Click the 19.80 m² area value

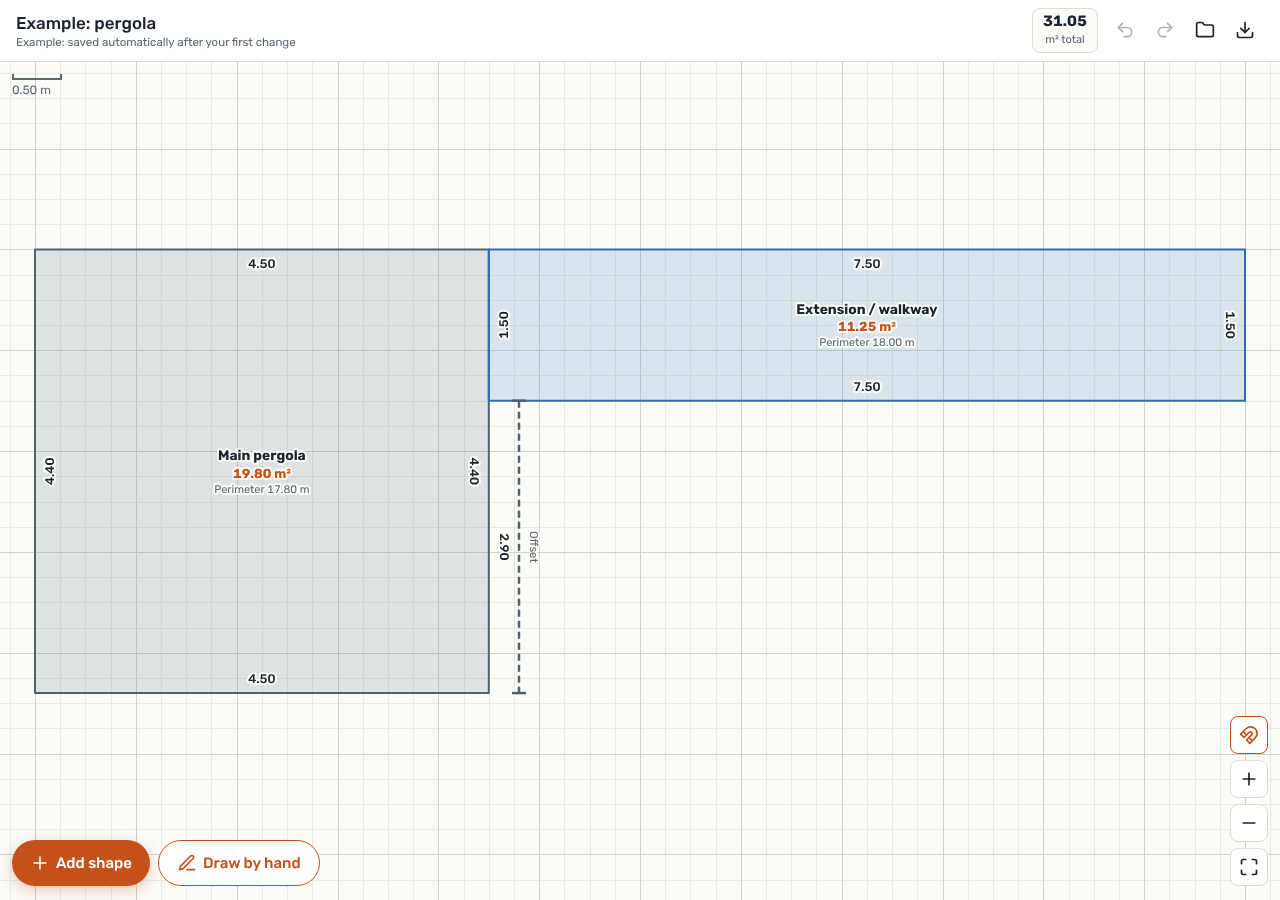262,474
